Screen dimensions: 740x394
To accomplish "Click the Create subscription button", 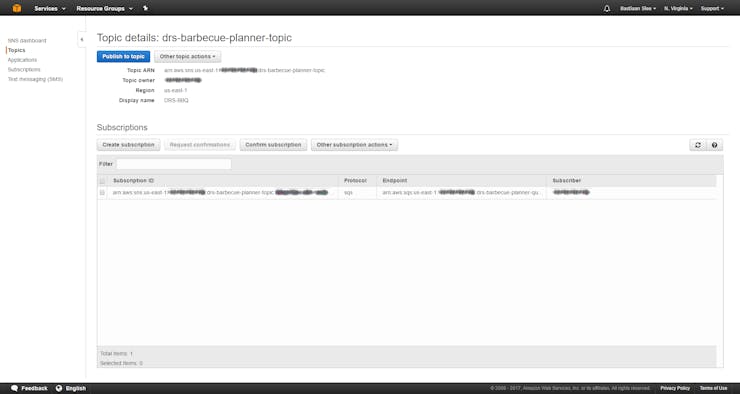I will [128, 145].
